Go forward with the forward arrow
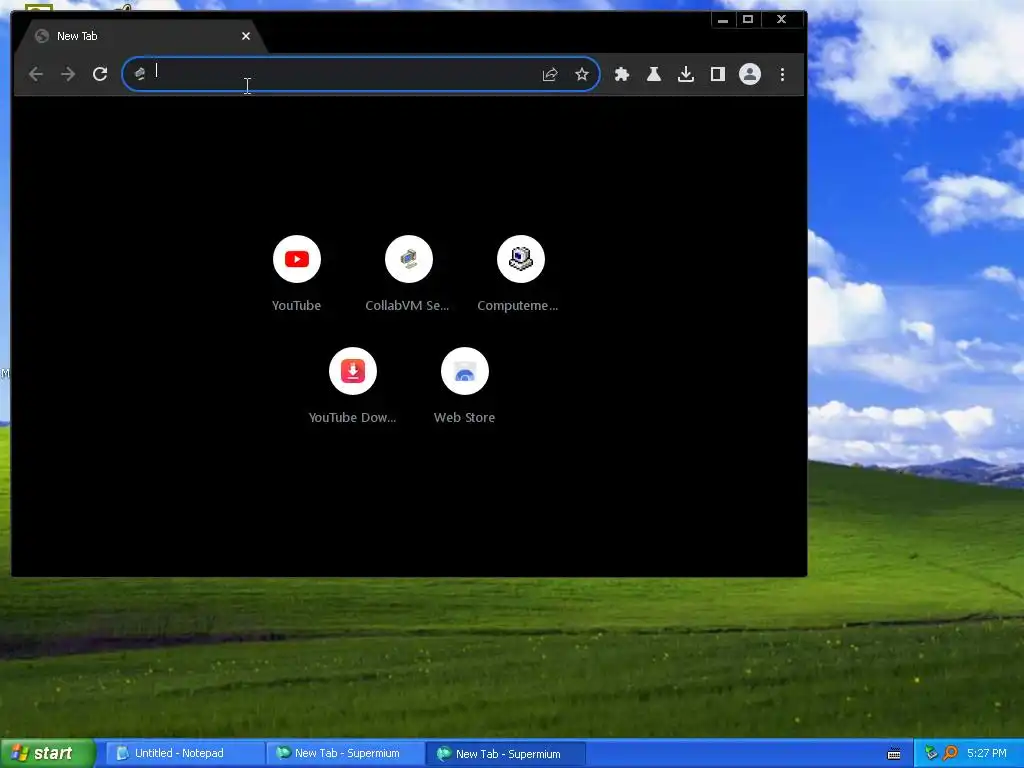The width and height of the screenshot is (1024, 768). pyautogui.click(x=68, y=74)
